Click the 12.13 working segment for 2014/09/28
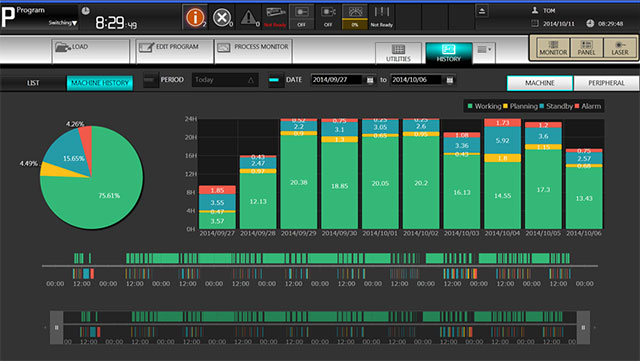 pos(258,201)
